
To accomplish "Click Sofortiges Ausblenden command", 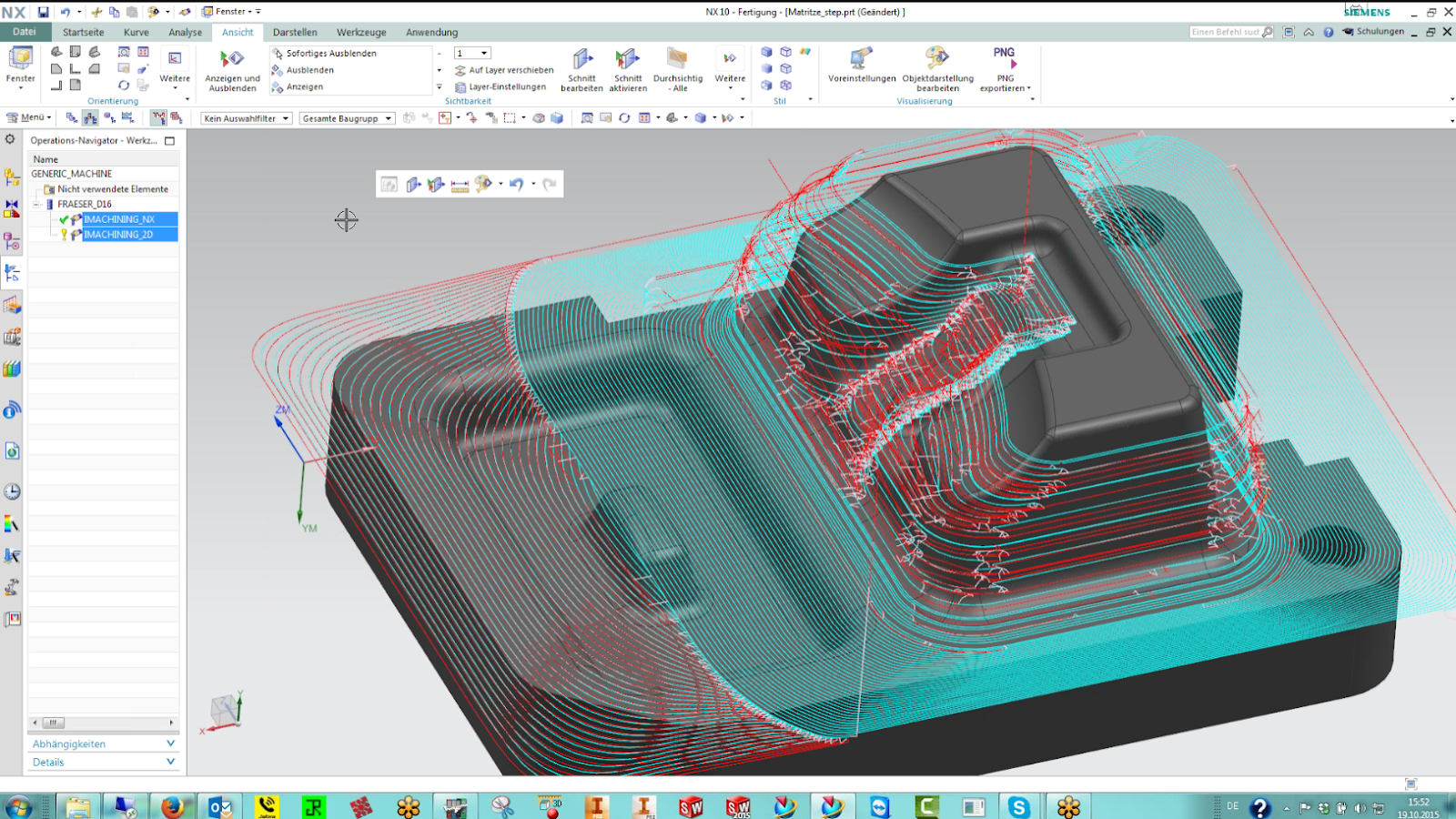I will [x=324, y=54].
